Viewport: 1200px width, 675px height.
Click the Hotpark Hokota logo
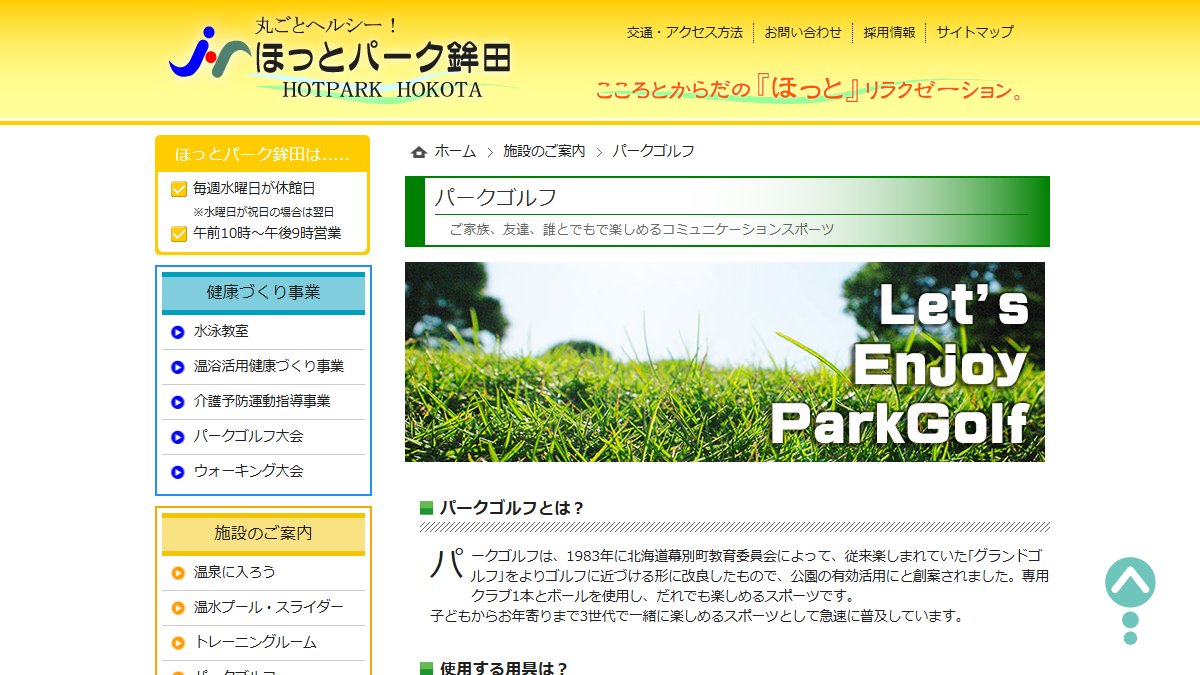pyautogui.click(x=340, y=58)
